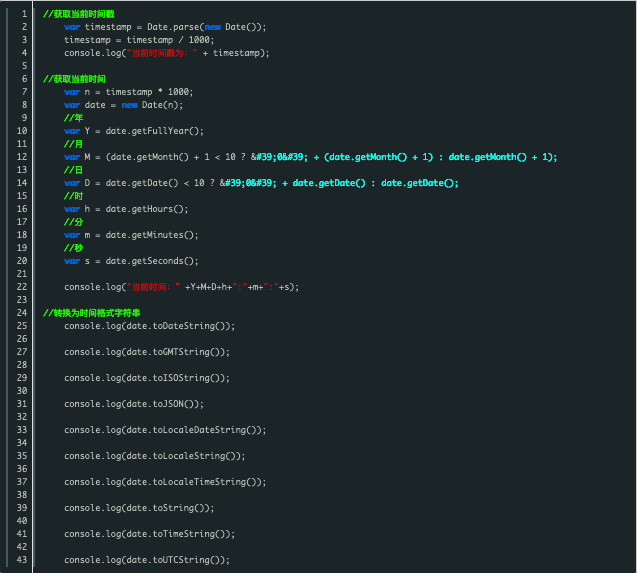Click the 'var D = date.getDate()' line

click(261, 183)
